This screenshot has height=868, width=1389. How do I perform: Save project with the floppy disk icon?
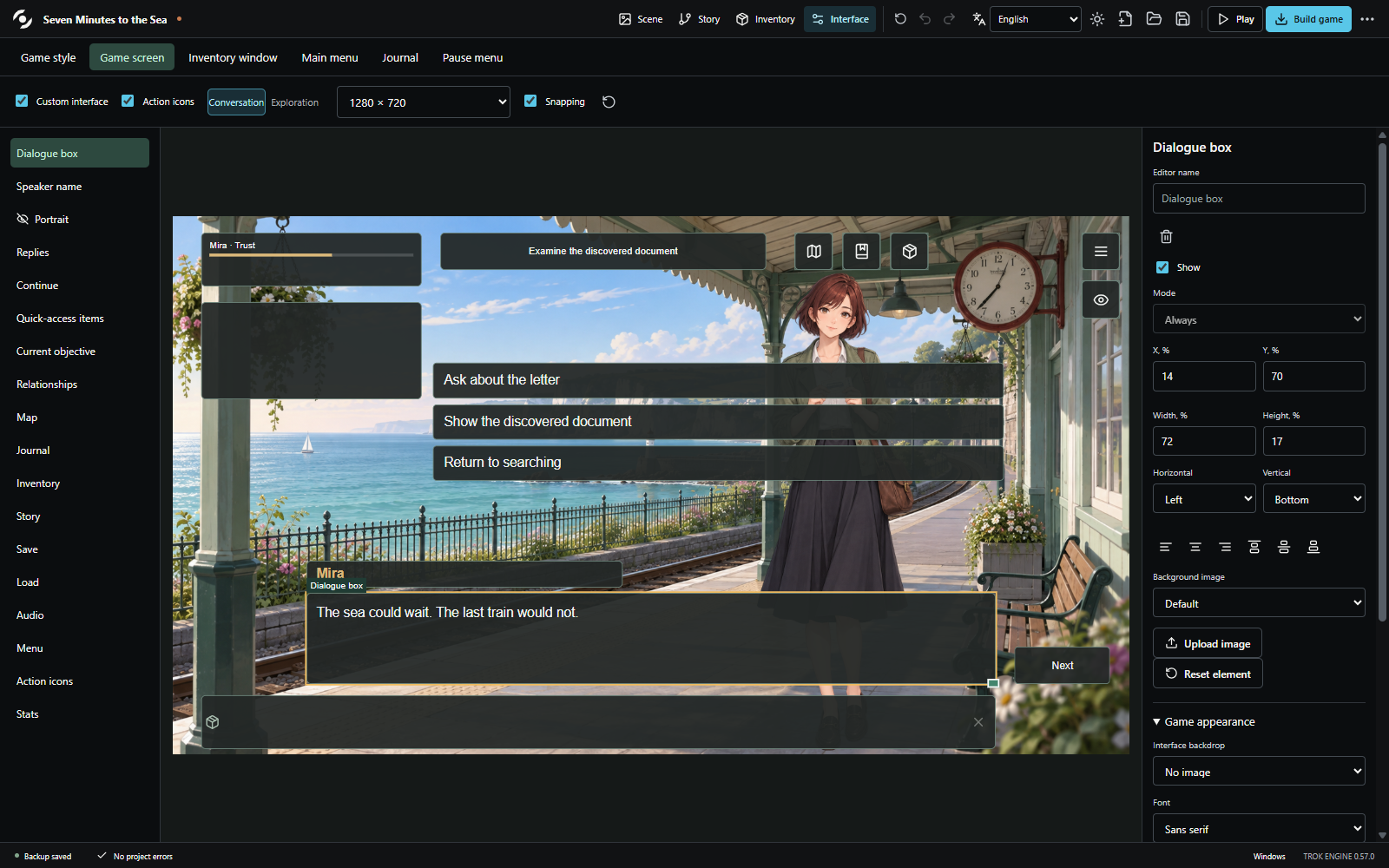1182,19
